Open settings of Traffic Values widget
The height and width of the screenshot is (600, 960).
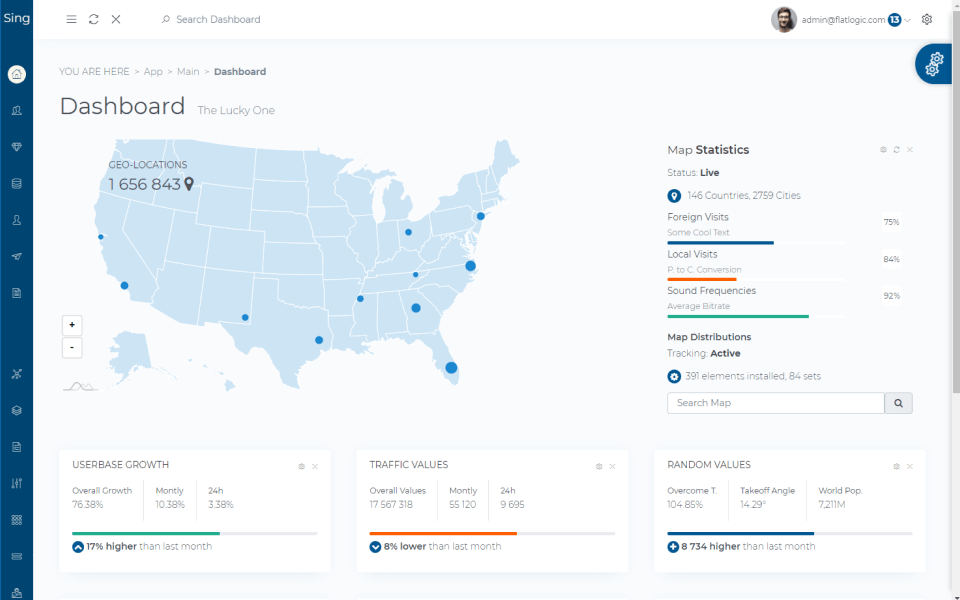pos(599,466)
